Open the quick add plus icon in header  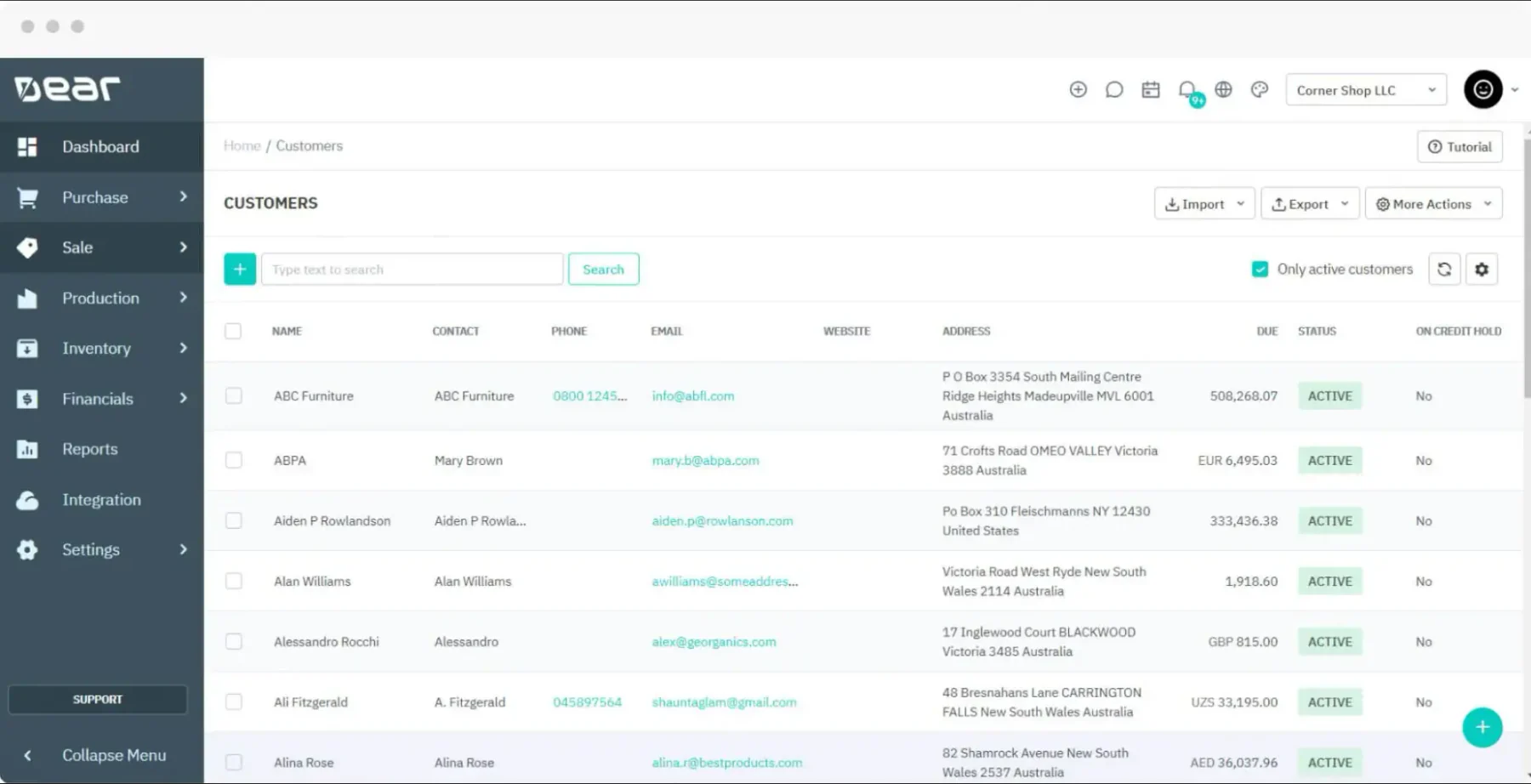[1078, 89]
